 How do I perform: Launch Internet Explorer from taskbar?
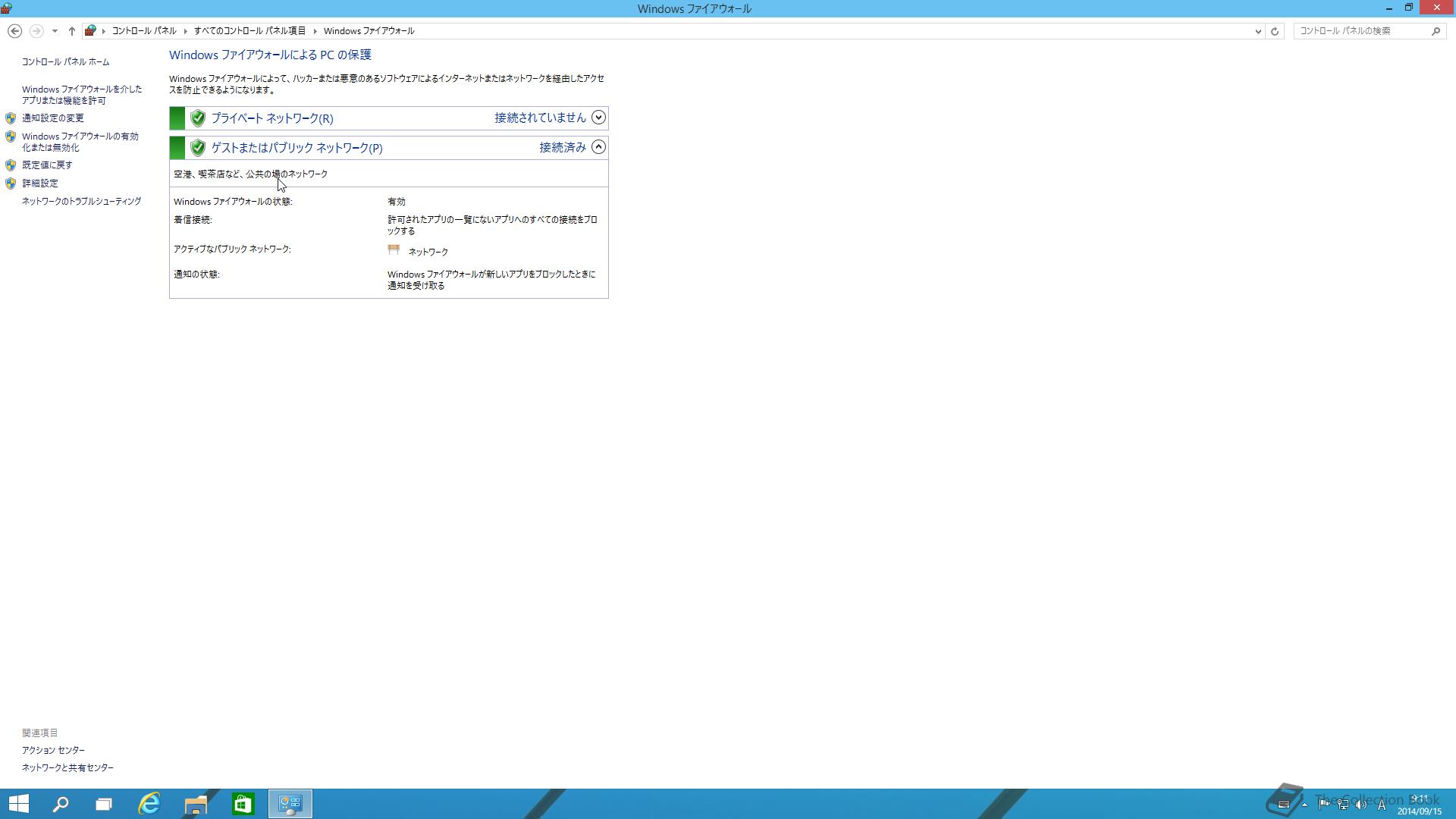(x=149, y=804)
